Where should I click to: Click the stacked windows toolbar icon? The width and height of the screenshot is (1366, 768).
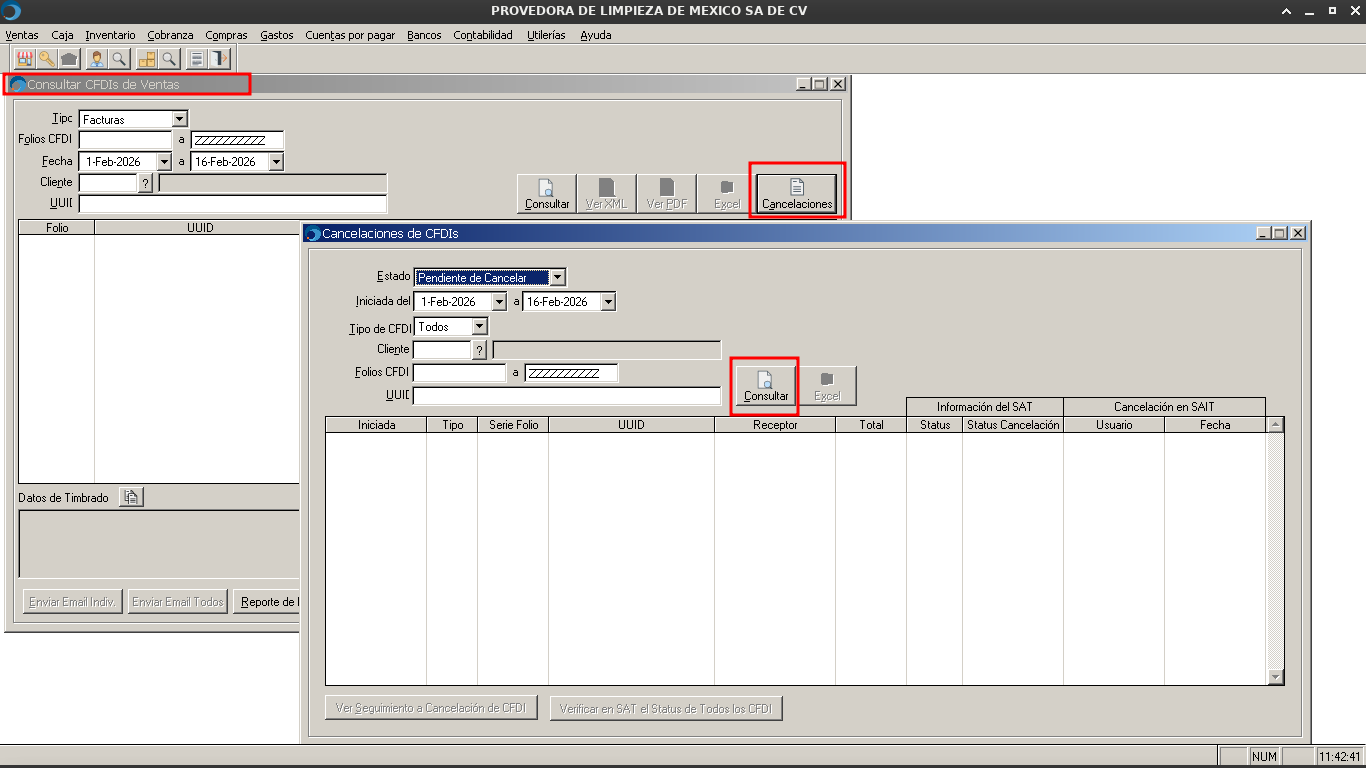click(x=197, y=58)
